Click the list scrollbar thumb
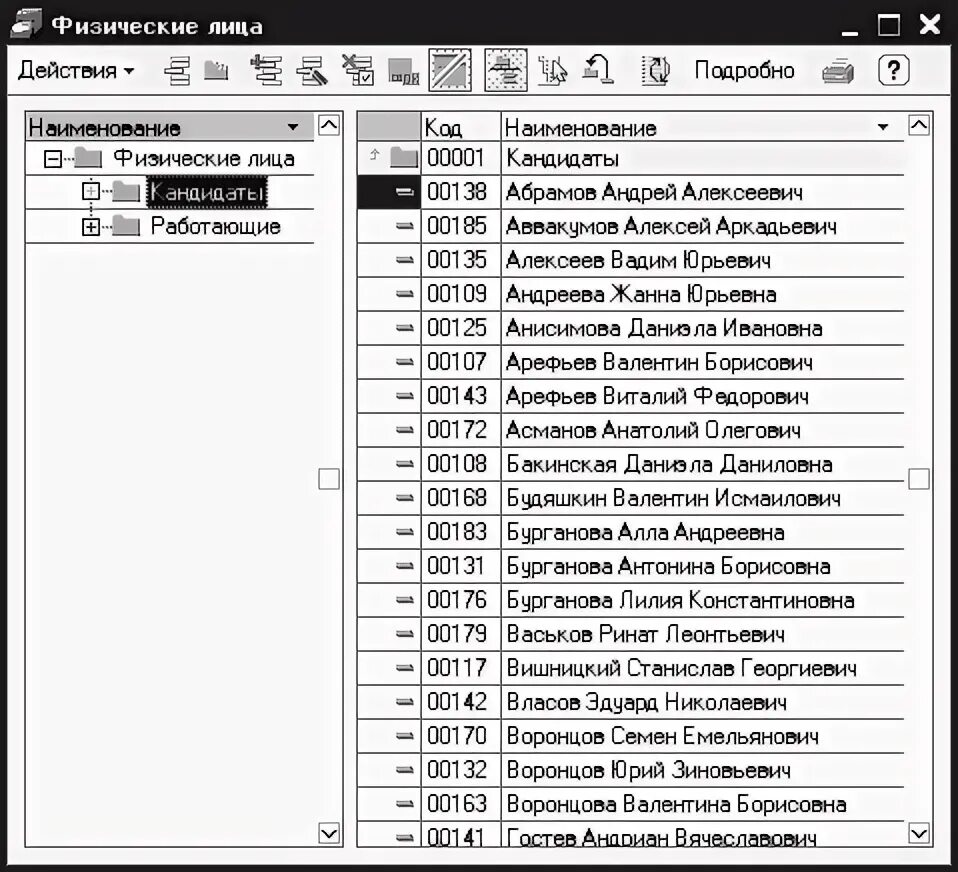The width and height of the screenshot is (958, 872). [x=919, y=479]
